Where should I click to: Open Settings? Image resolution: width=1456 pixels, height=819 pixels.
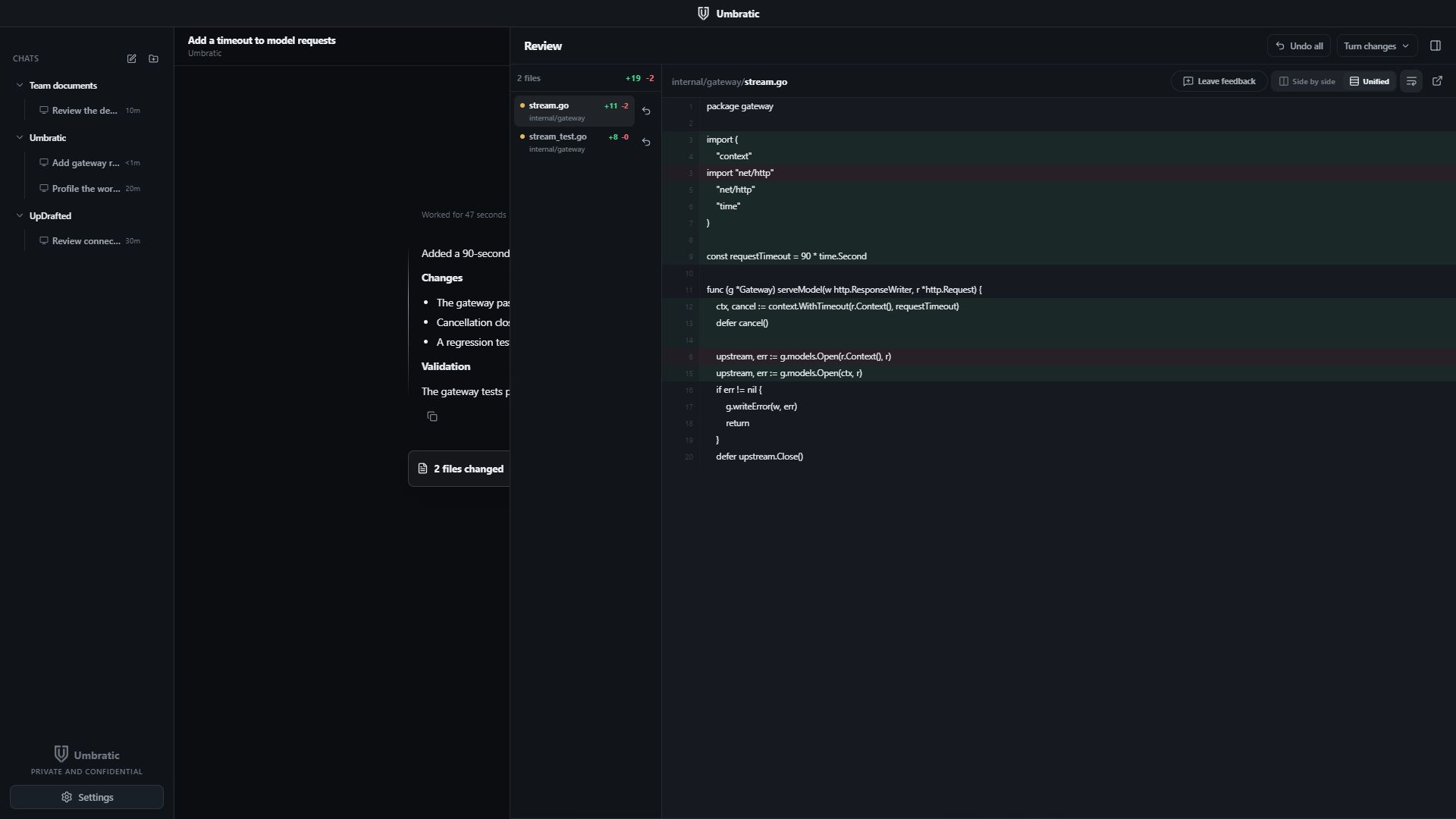pyautogui.click(x=86, y=797)
